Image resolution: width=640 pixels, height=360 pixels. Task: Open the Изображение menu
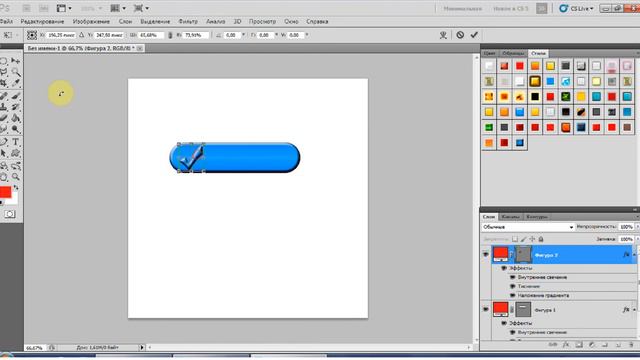[91, 21]
